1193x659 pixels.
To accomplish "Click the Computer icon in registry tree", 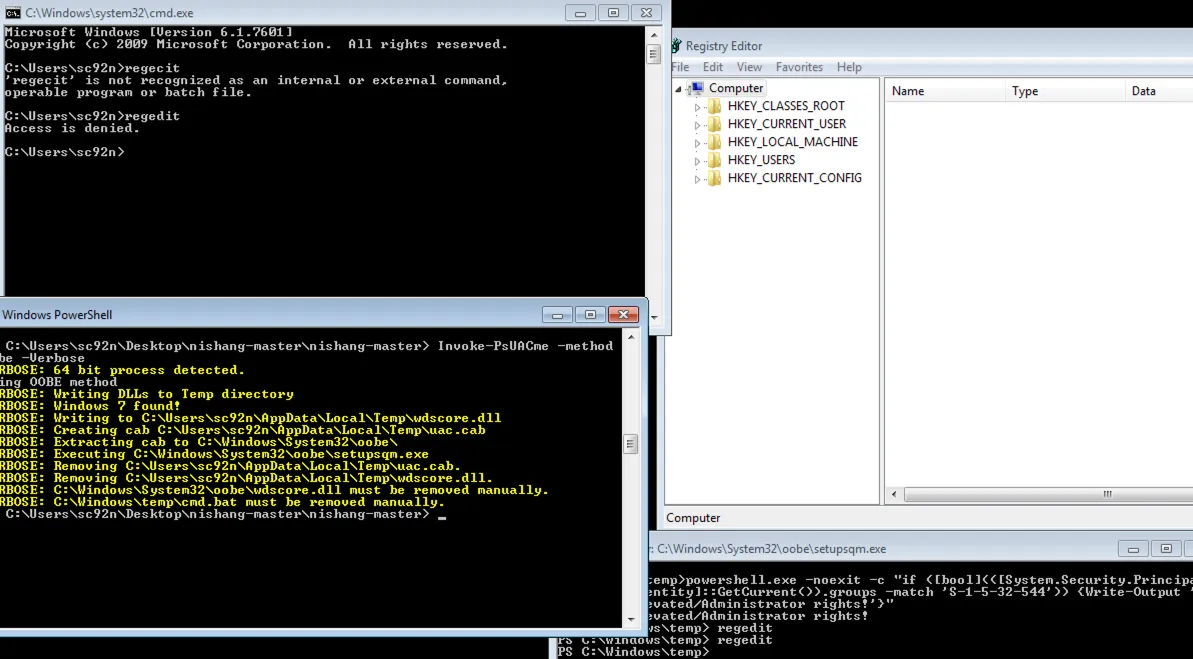I will (695, 88).
